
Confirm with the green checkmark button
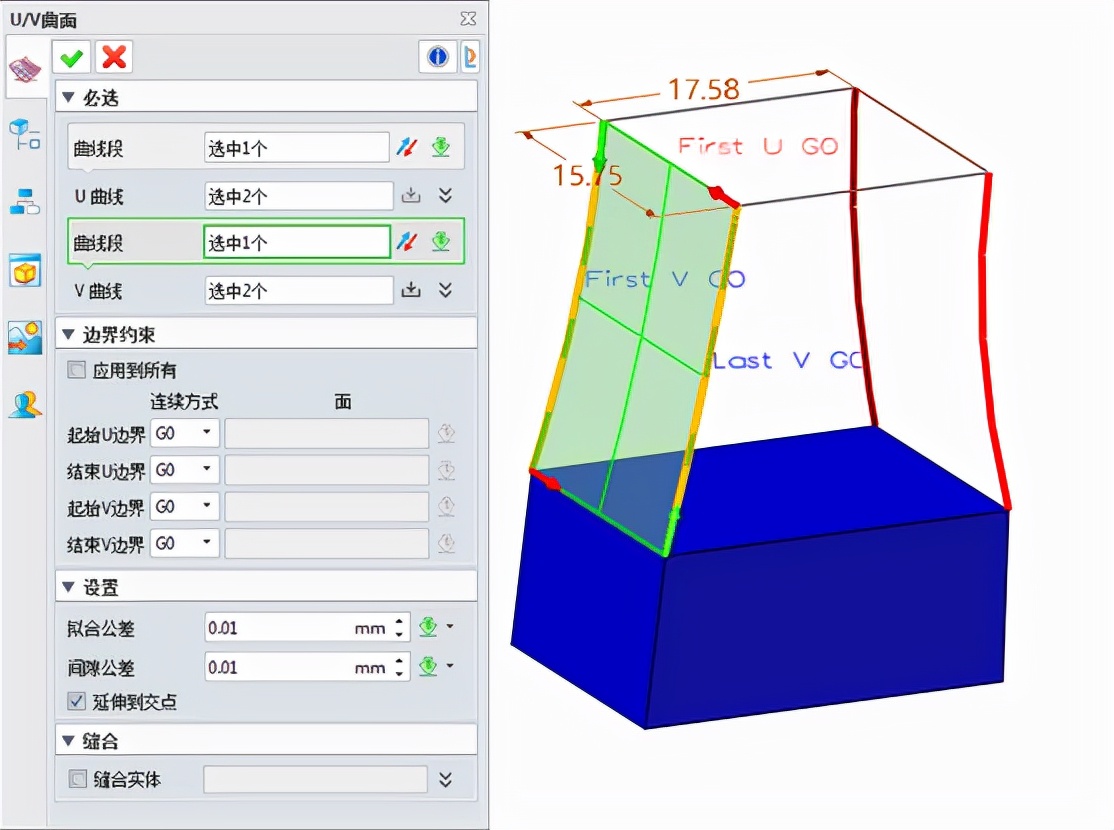(x=71, y=57)
